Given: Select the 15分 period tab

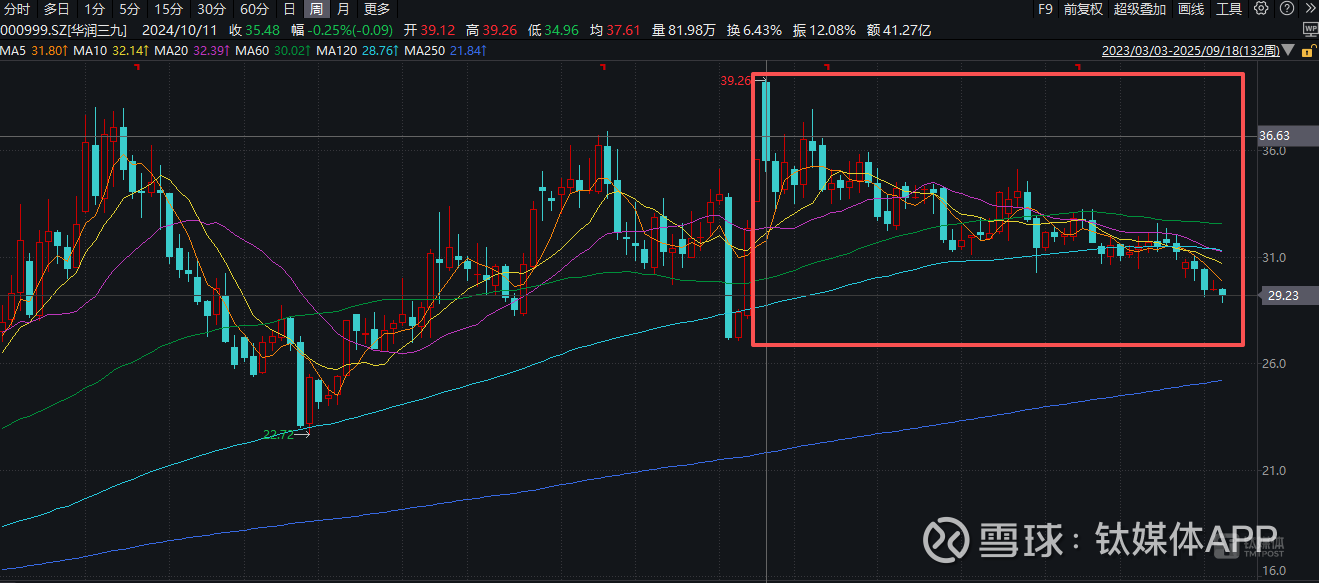Looking at the screenshot, I should tap(168, 9).
